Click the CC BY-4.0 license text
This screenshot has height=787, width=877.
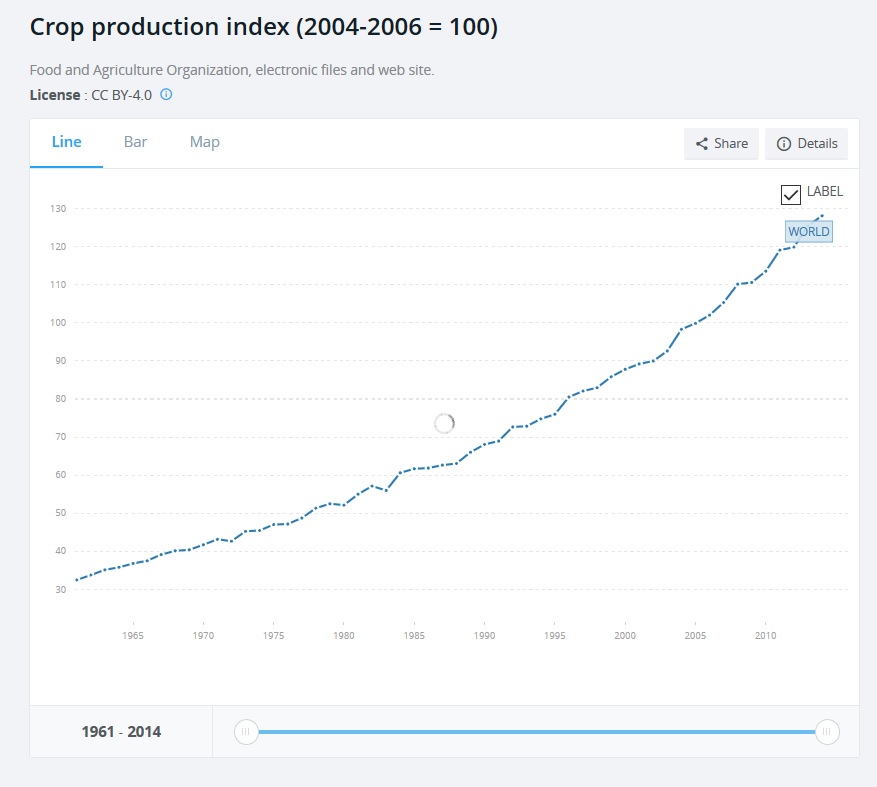121,95
